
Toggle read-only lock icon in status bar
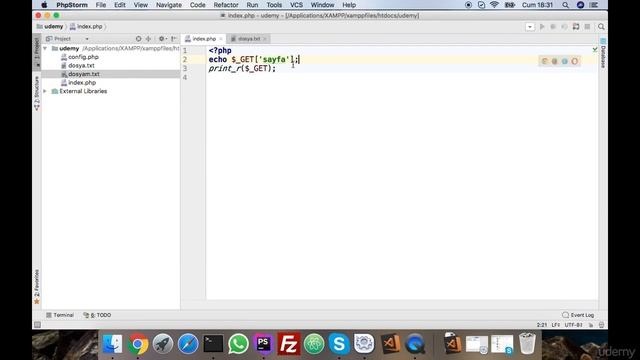pos(591,325)
